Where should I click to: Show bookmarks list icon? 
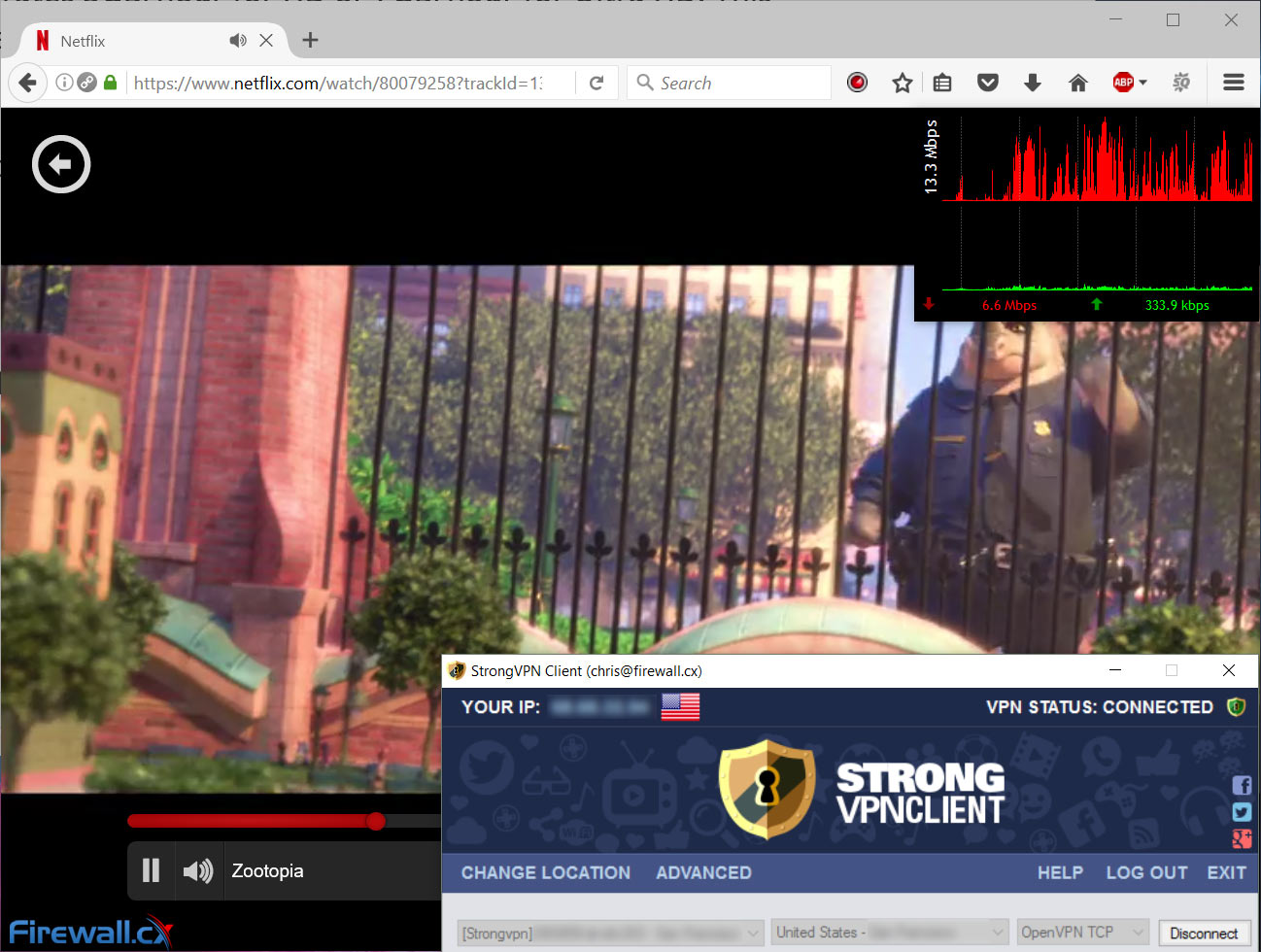point(942,83)
